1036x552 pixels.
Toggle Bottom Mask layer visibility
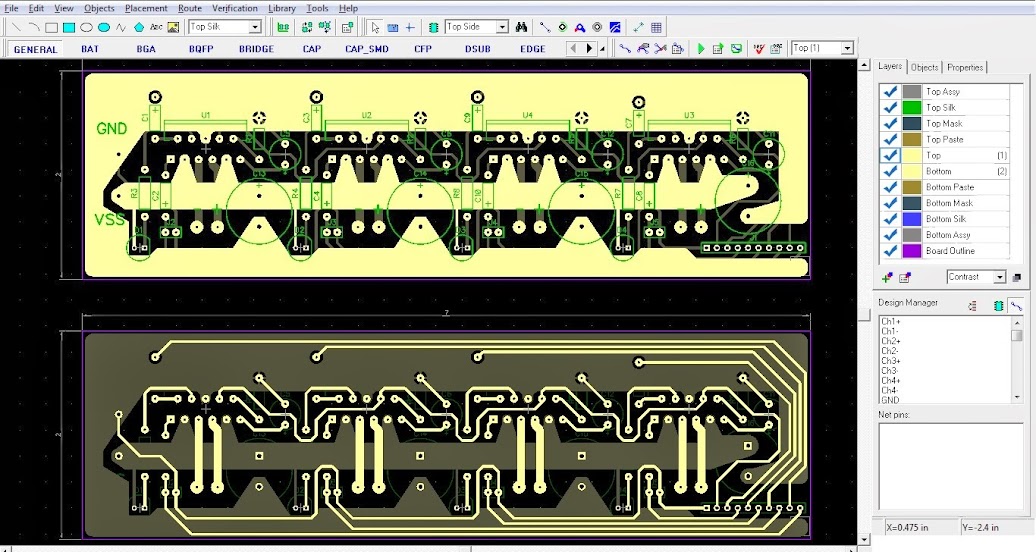889,203
